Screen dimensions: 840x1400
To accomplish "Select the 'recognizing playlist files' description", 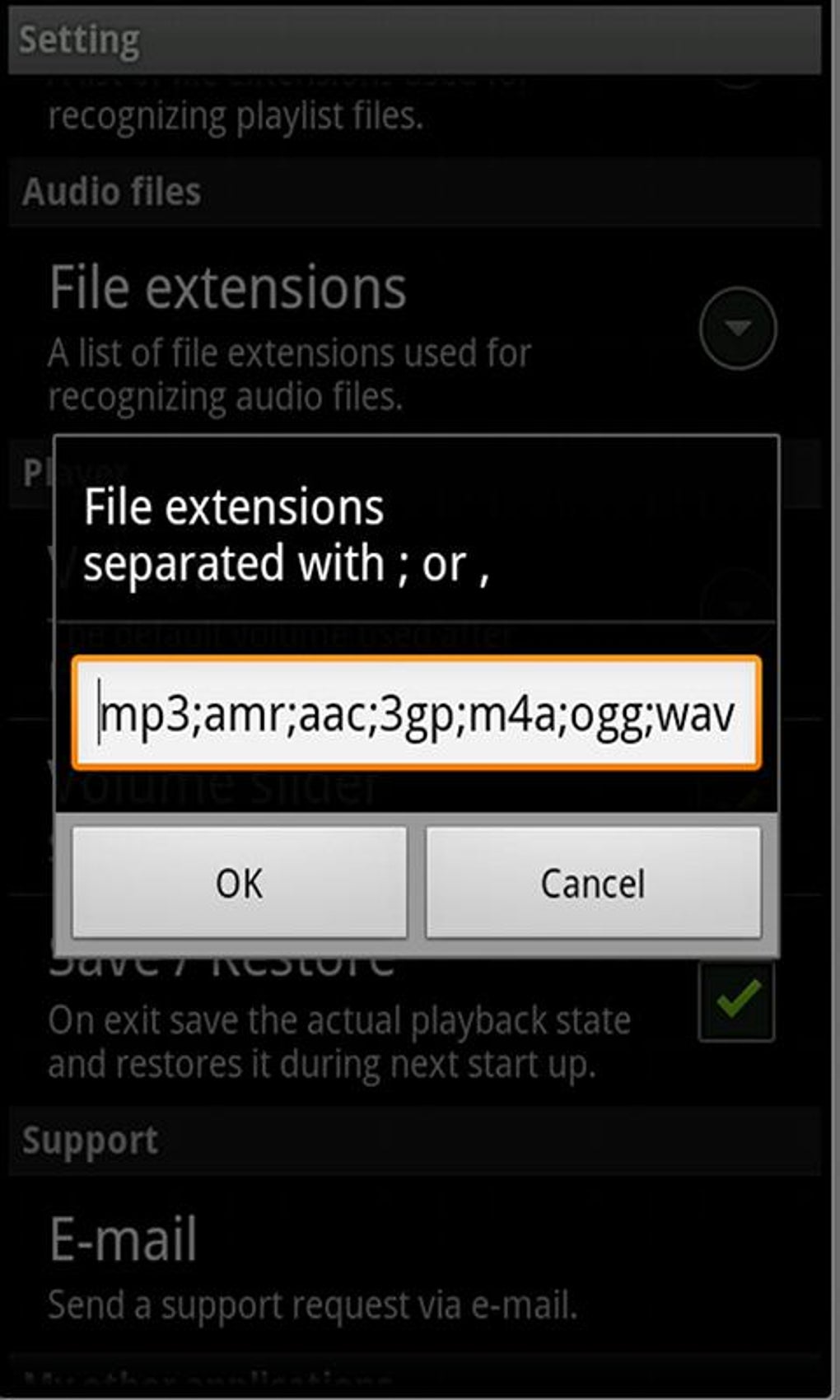I will point(236,116).
